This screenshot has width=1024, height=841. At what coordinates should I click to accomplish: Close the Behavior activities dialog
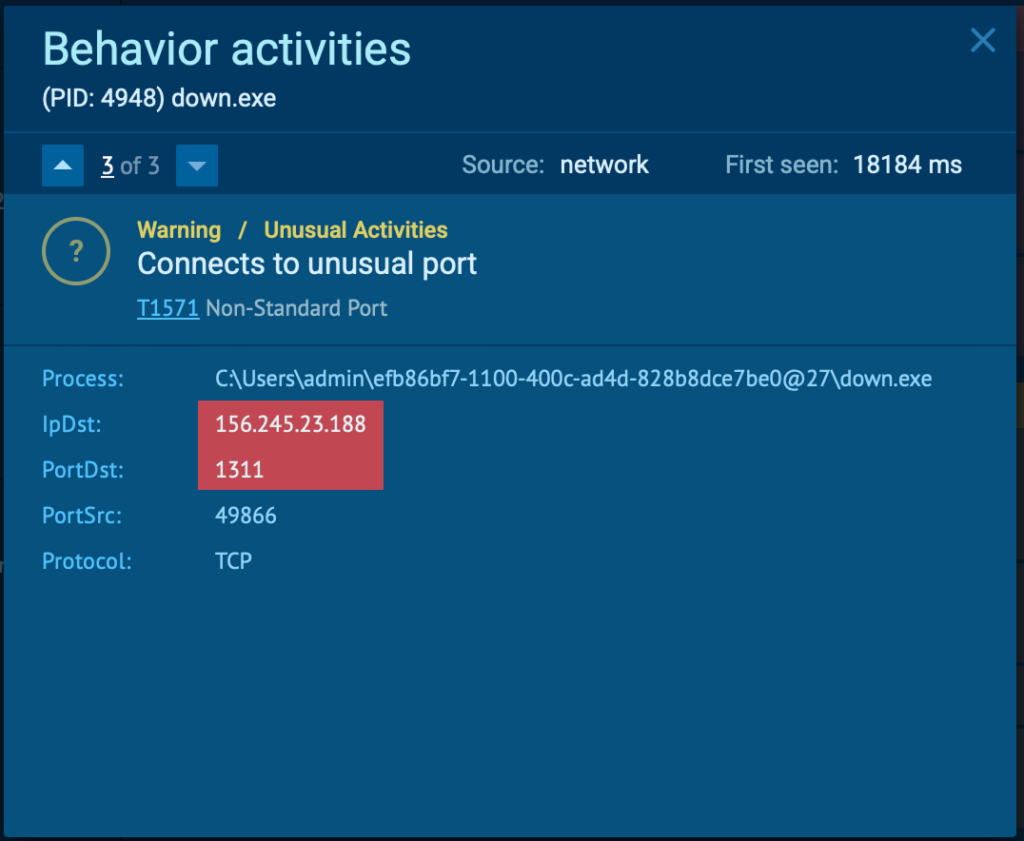tap(983, 41)
